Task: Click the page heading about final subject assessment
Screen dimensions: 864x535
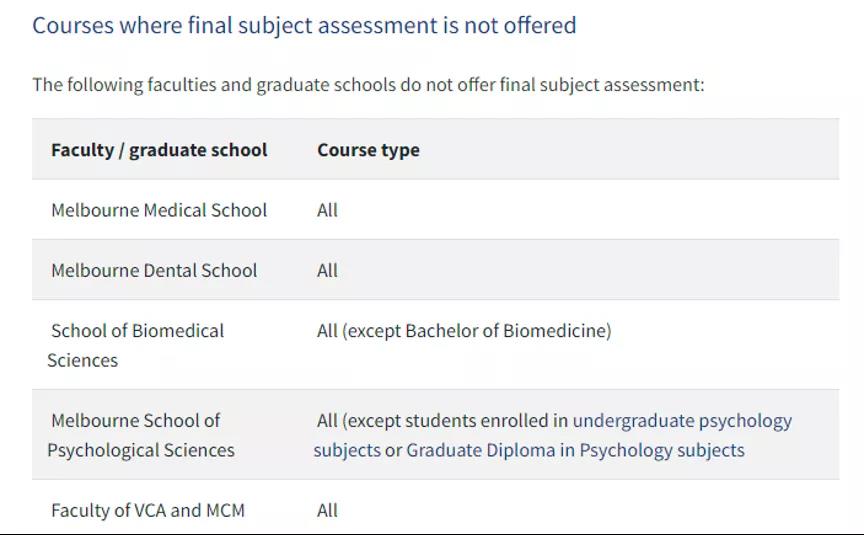Action: click(x=304, y=25)
